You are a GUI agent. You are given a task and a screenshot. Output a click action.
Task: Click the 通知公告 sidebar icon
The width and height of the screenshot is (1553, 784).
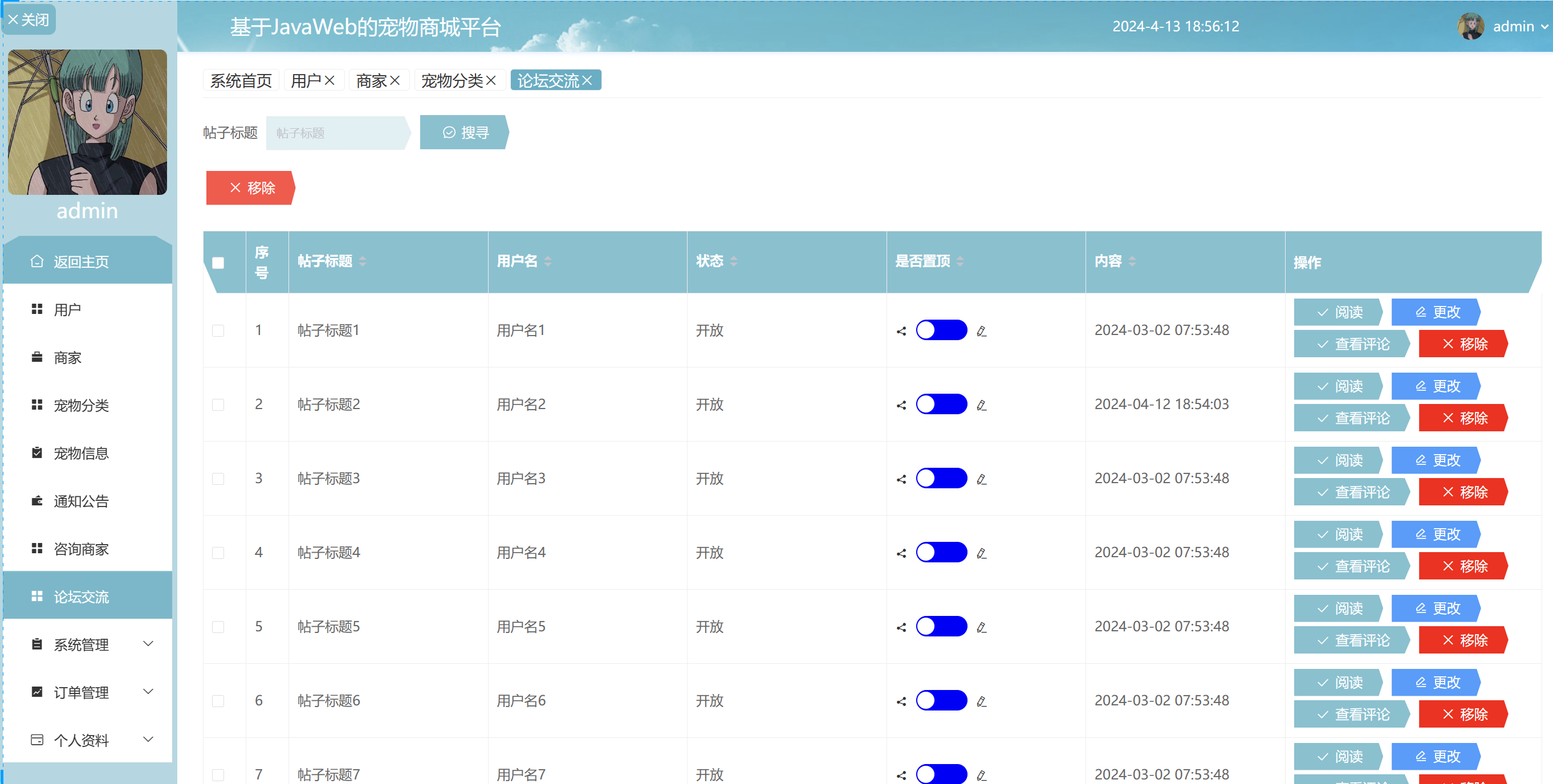point(37,501)
